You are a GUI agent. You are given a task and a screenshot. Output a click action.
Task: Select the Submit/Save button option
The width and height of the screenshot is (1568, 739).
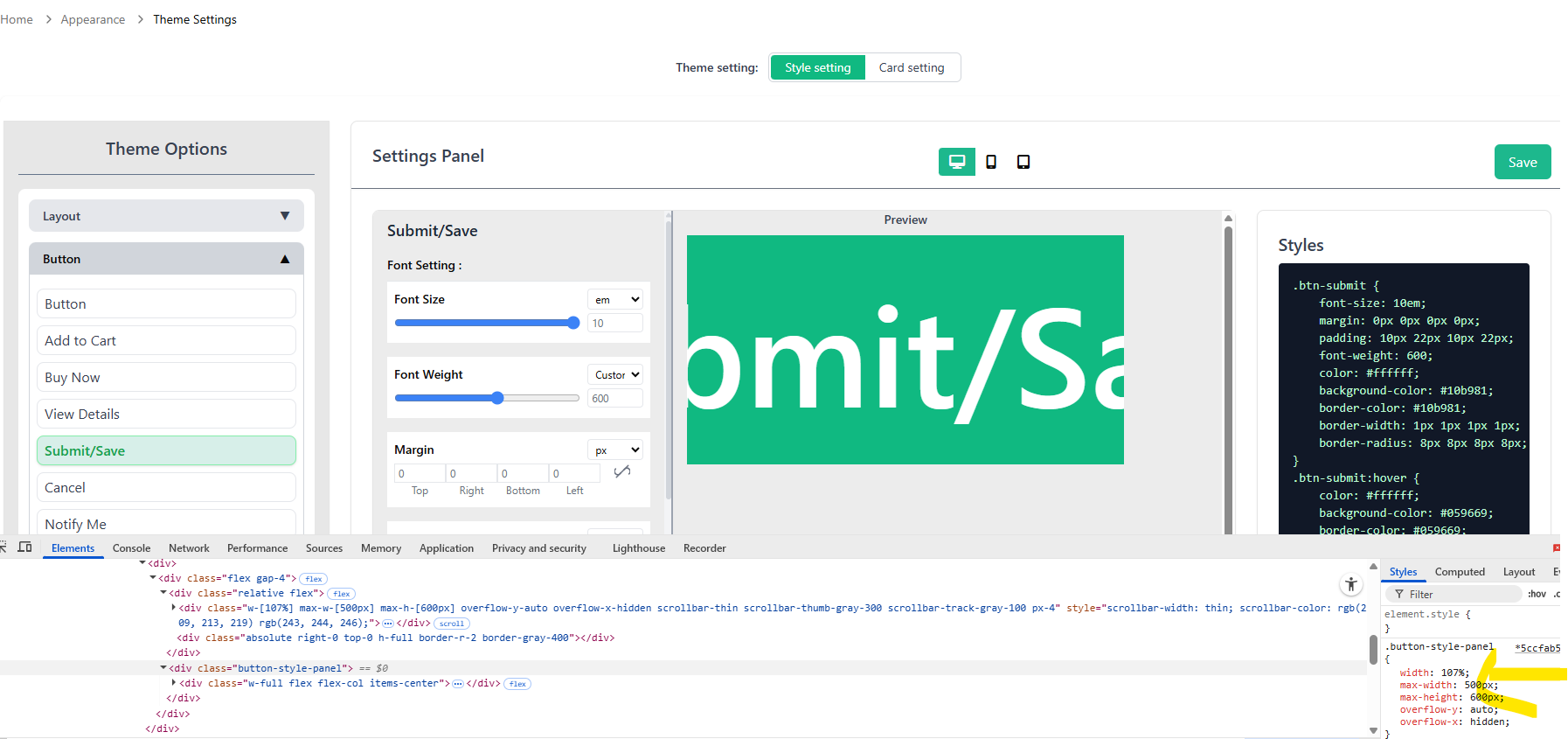pyautogui.click(x=166, y=451)
